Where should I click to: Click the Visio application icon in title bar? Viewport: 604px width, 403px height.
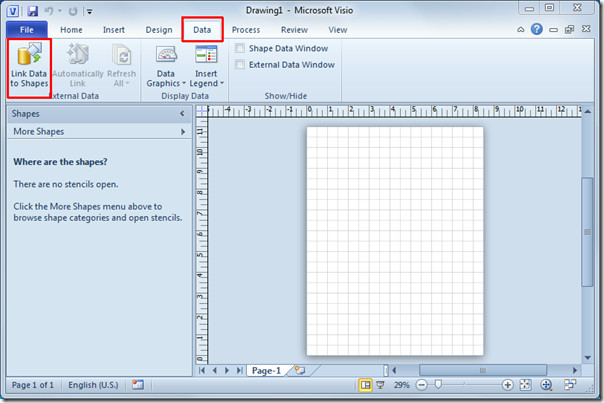(x=13, y=11)
